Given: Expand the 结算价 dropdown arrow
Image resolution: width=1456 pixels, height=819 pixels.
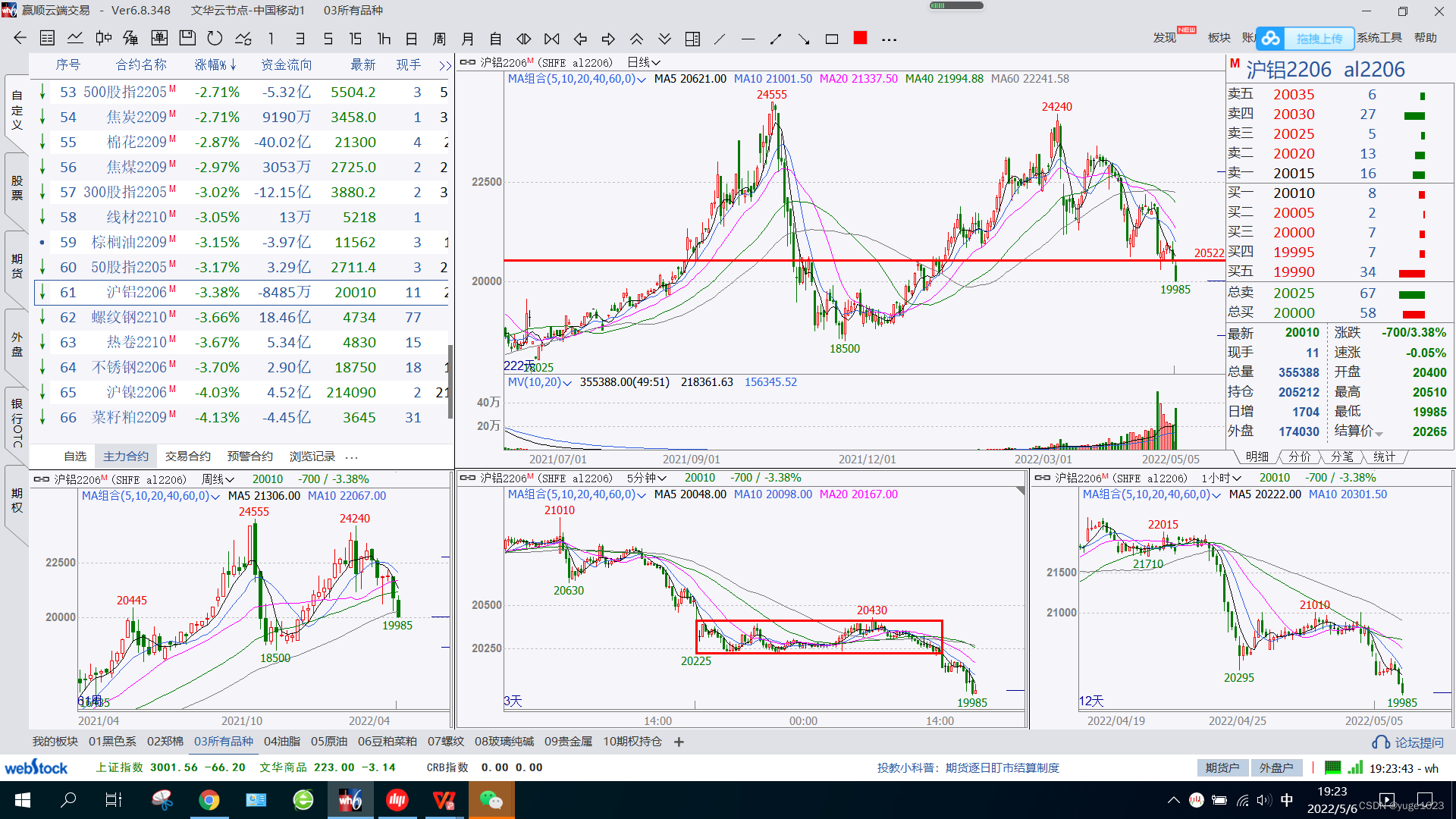Looking at the screenshot, I should [1379, 433].
